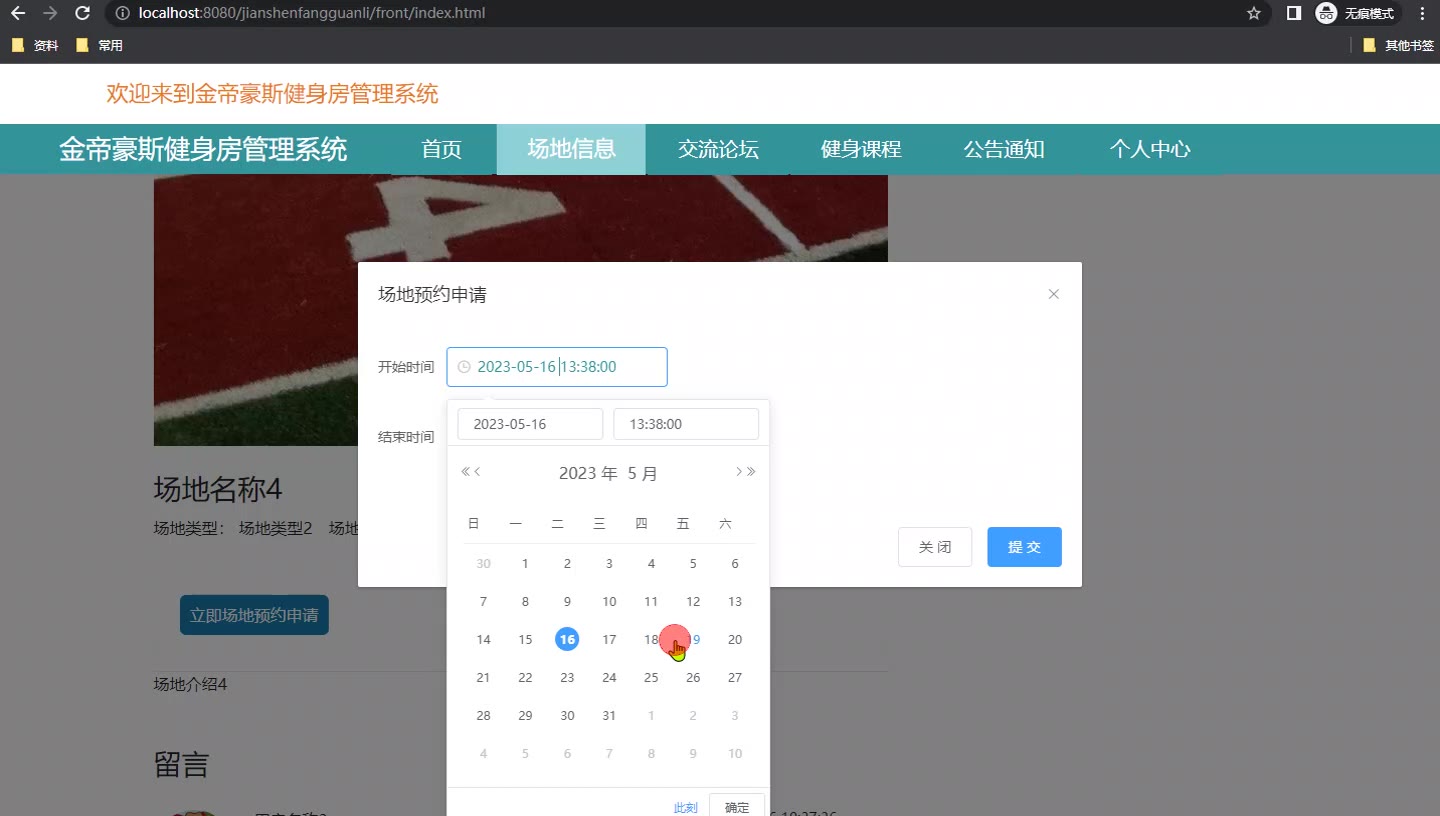This screenshot has height=816, width=1440.
Task: Select the grayed-out April 30 date
Action: pos(483,564)
